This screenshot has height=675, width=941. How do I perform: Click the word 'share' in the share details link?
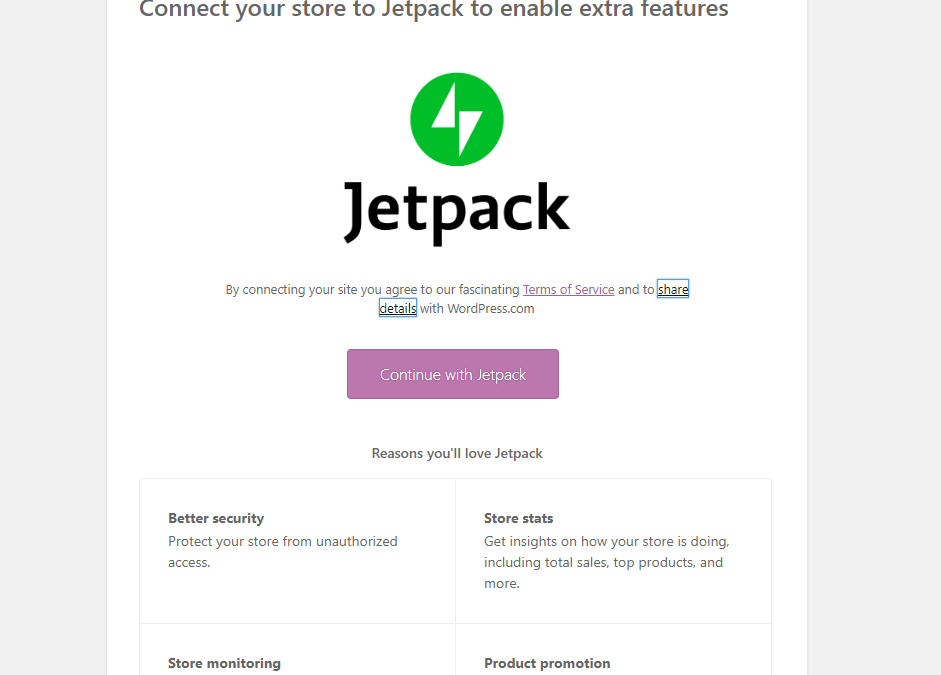[673, 289]
